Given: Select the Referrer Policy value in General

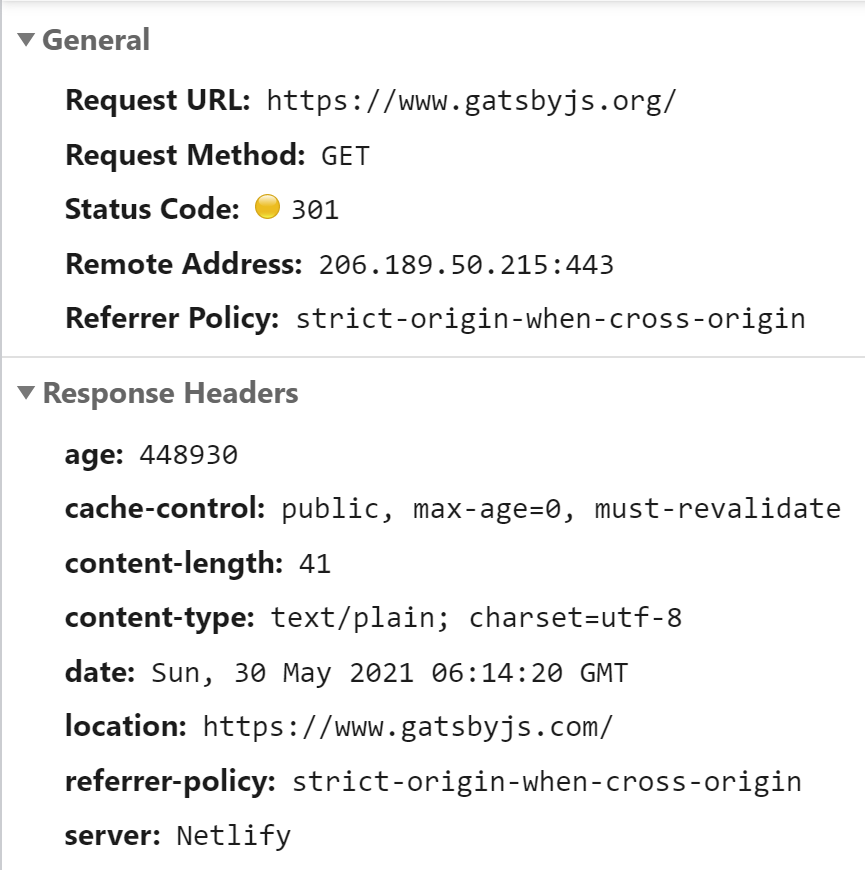Looking at the screenshot, I should 550,319.
